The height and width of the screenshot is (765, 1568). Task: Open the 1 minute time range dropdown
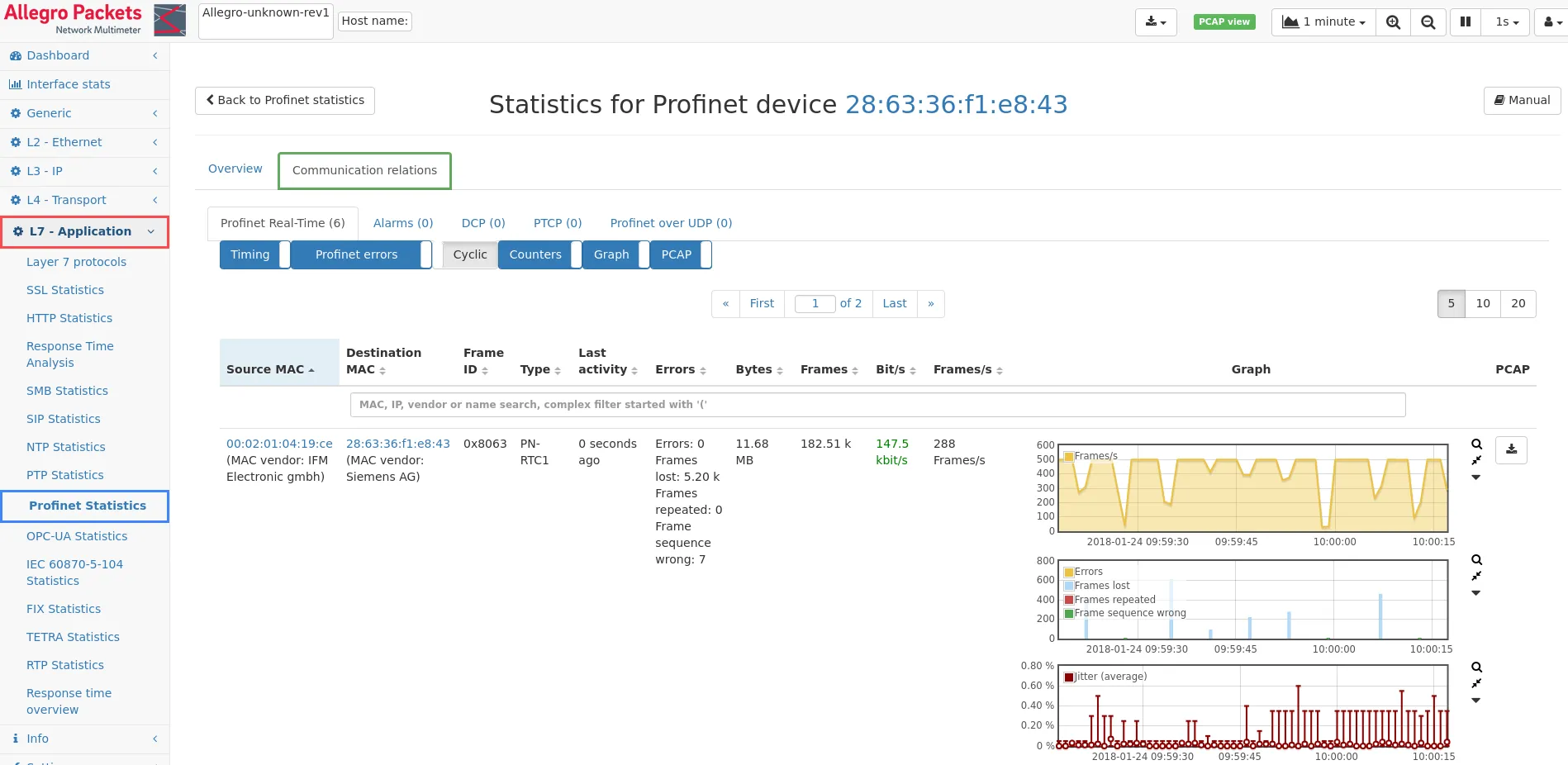(1323, 22)
